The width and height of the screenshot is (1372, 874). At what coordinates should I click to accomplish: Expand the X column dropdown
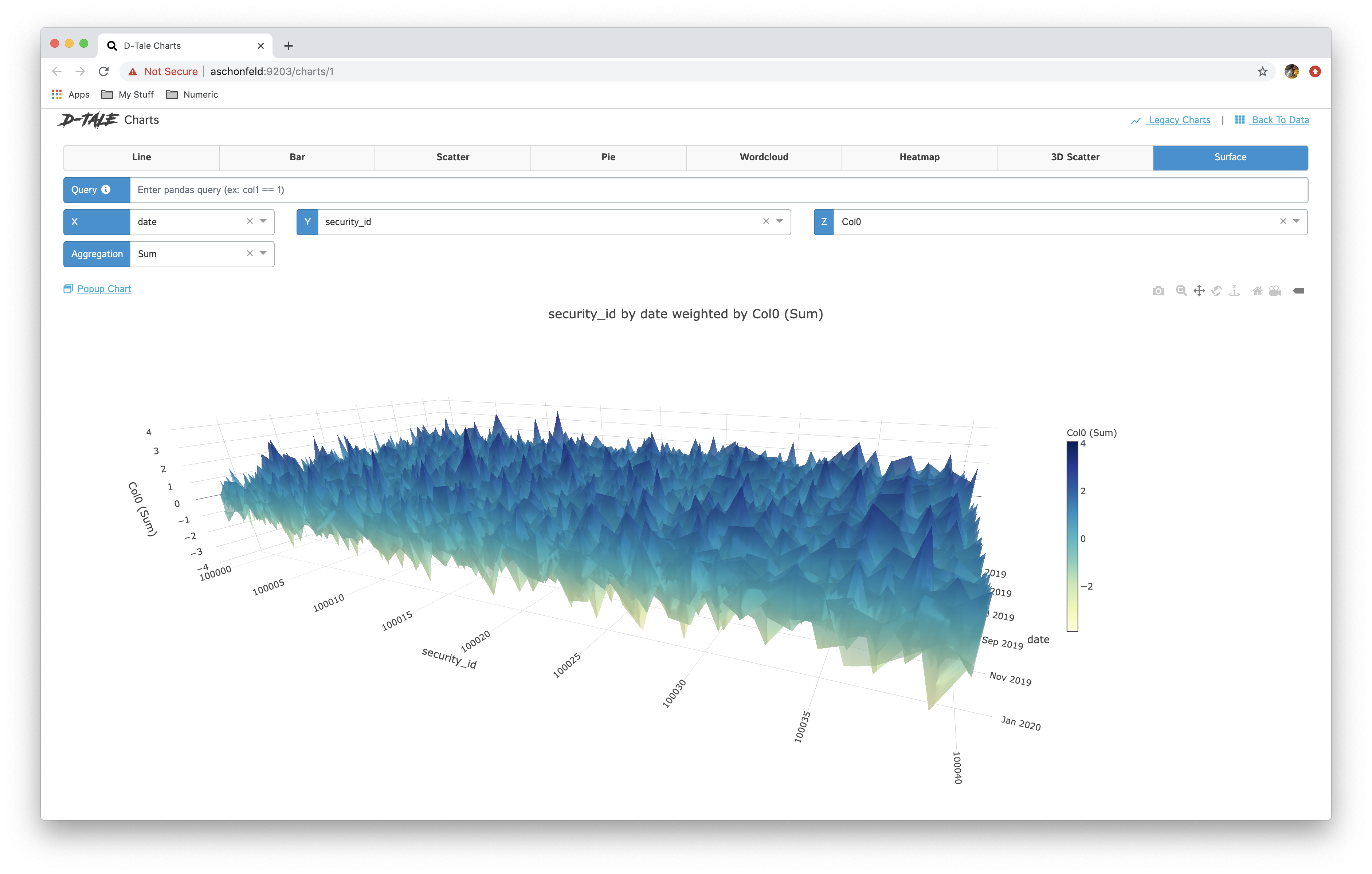[x=263, y=221]
